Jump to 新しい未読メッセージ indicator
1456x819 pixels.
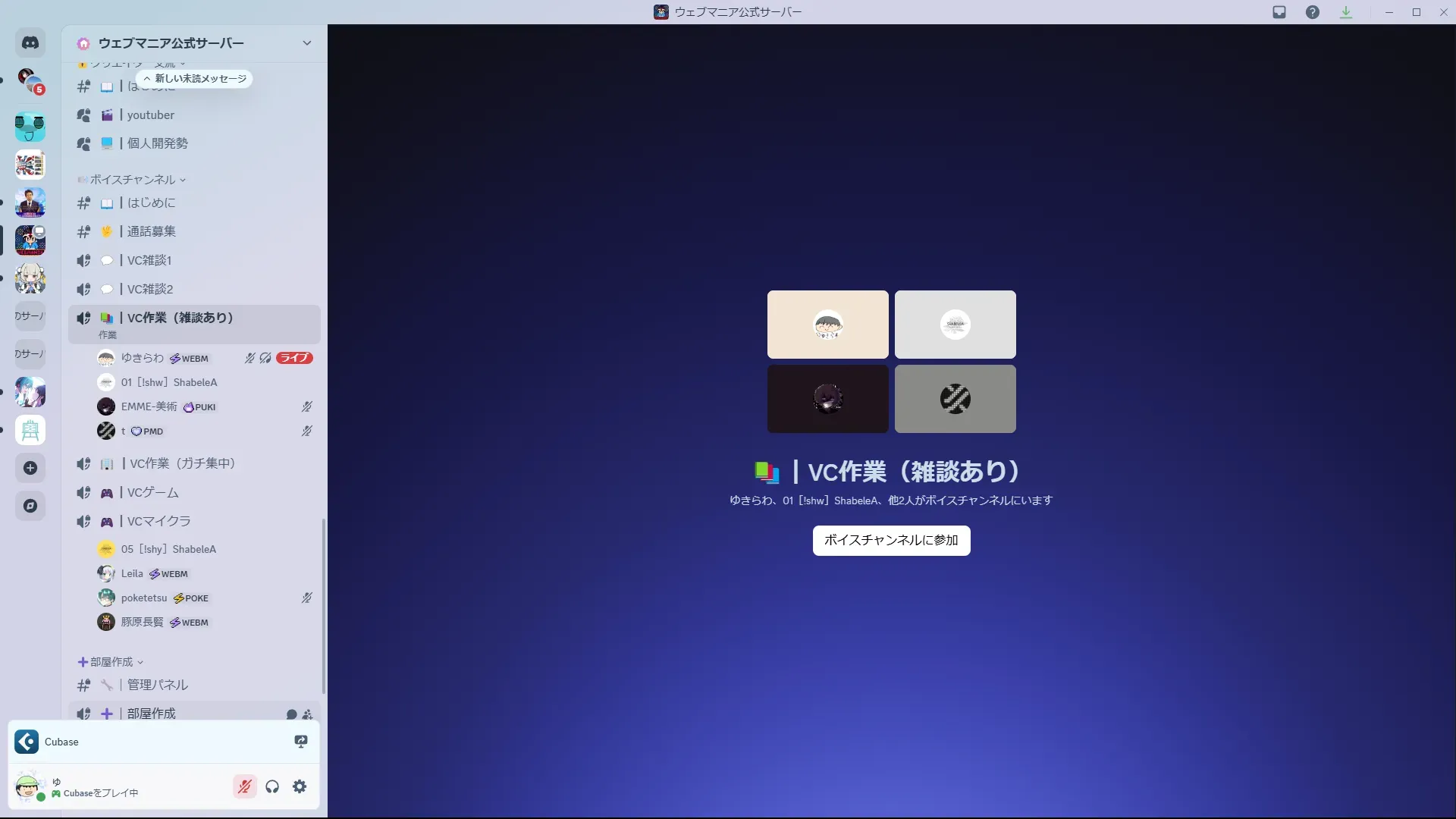195,79
